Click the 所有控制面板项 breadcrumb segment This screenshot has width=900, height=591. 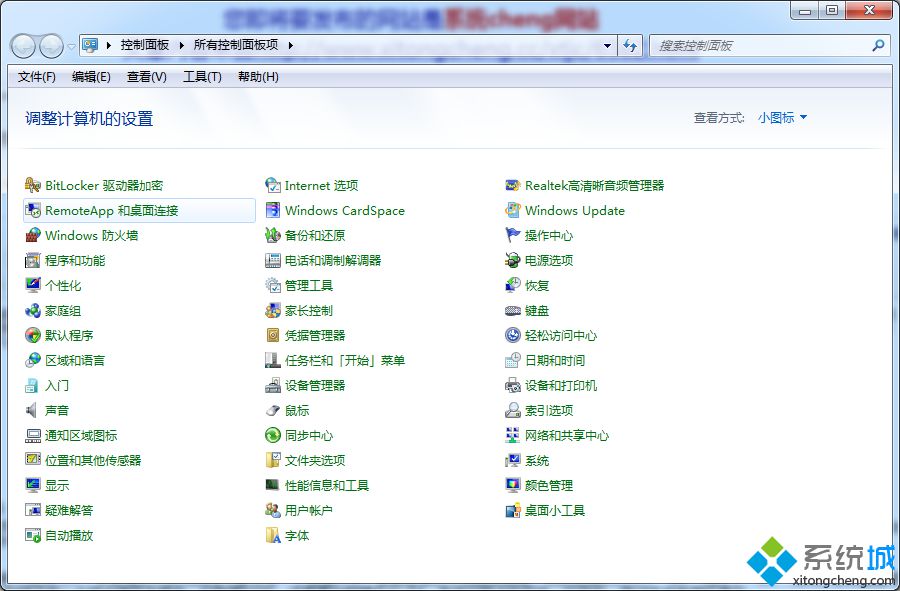[236, 45]
